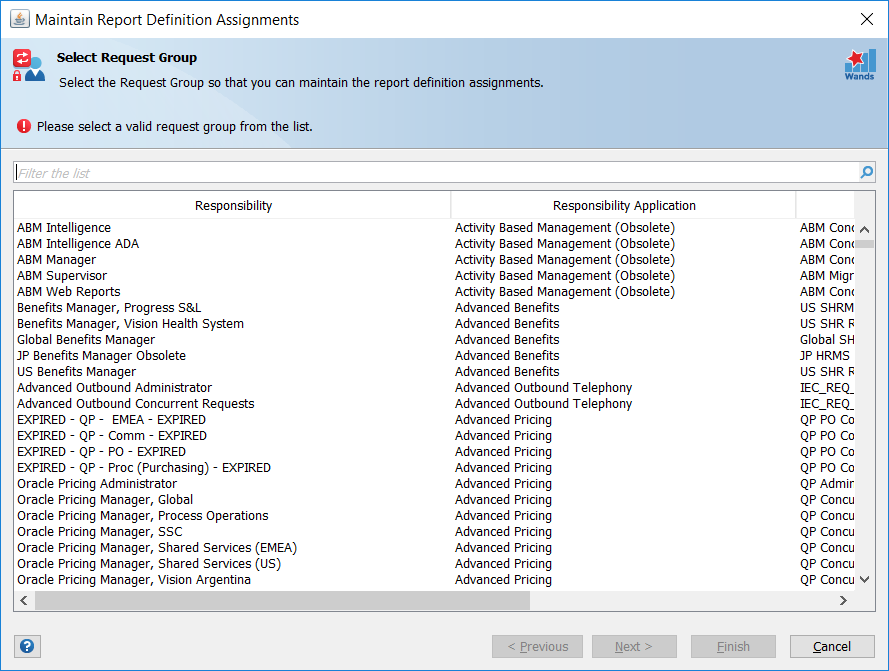Click the Finish button

pyautogui.click(x=733, y=646)
